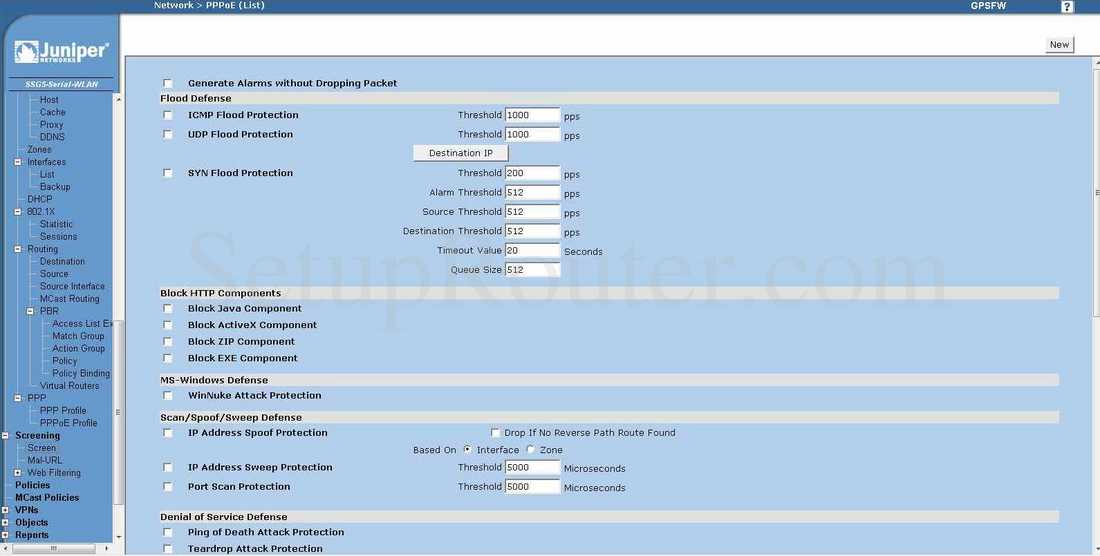Image resolution: width=1100 pixels, height=556 pixels.
Task: Click the New button
Action: [1059, 44]
